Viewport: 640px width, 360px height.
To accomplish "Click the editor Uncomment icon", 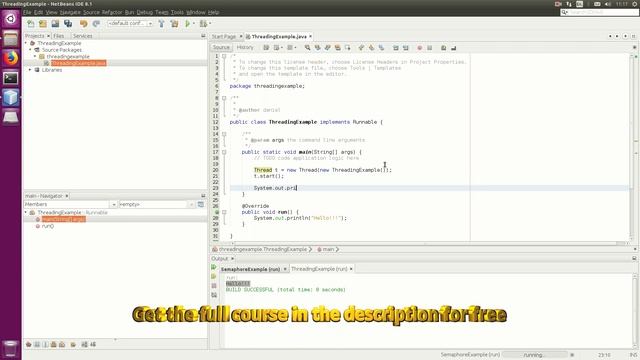I will click(x=453, y=48).
